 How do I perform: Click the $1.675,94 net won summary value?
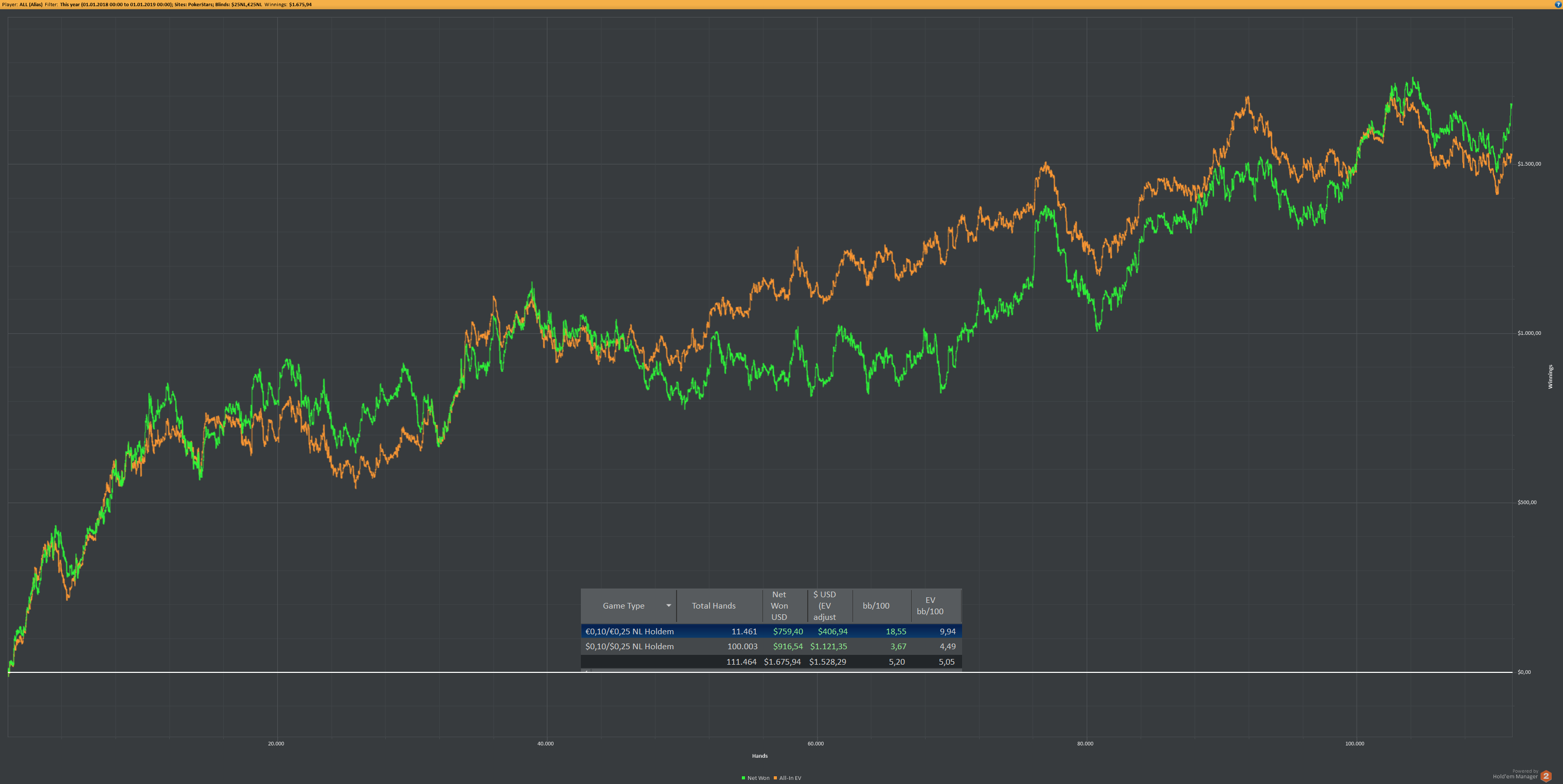pos(782,662)
